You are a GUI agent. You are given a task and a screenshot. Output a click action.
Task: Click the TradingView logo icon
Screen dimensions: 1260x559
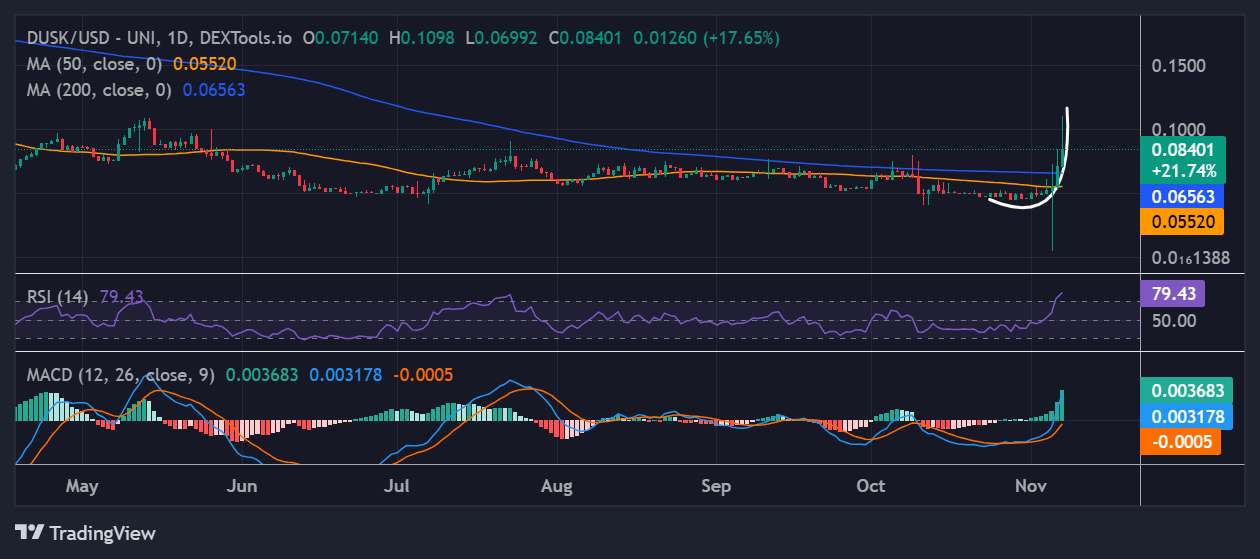[x=30, y=533]
